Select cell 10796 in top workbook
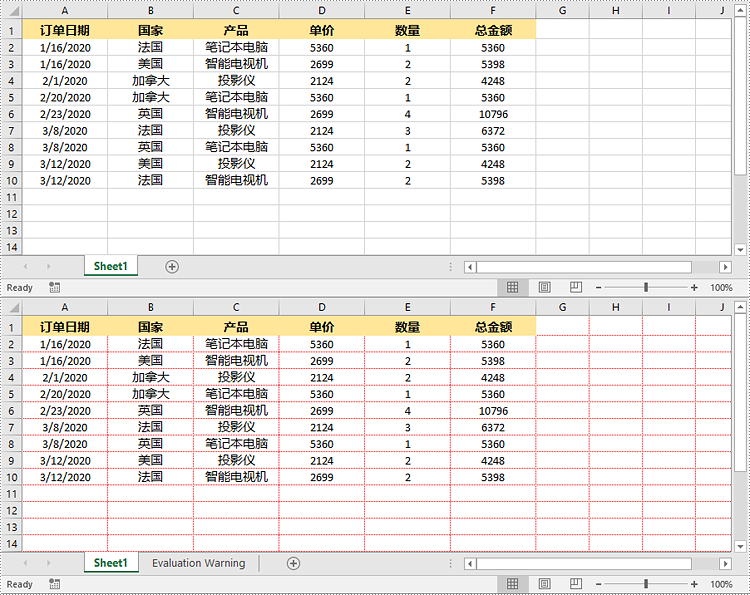Viewport: 750px width, 595px height. point(493,114)
